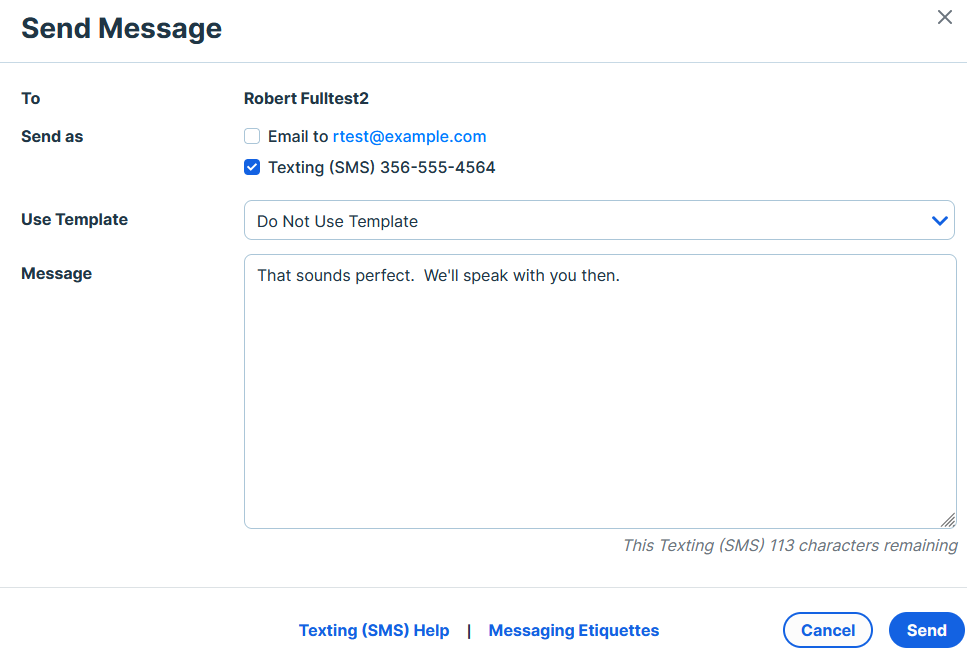Focus the Message text area
This screenshot has width=967, height=657.
599,391
